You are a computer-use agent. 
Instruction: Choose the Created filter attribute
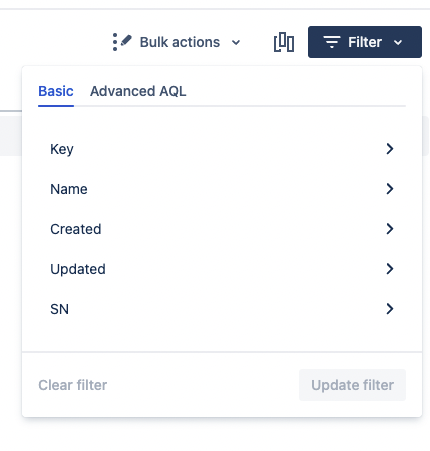click(x=222, y=229)
